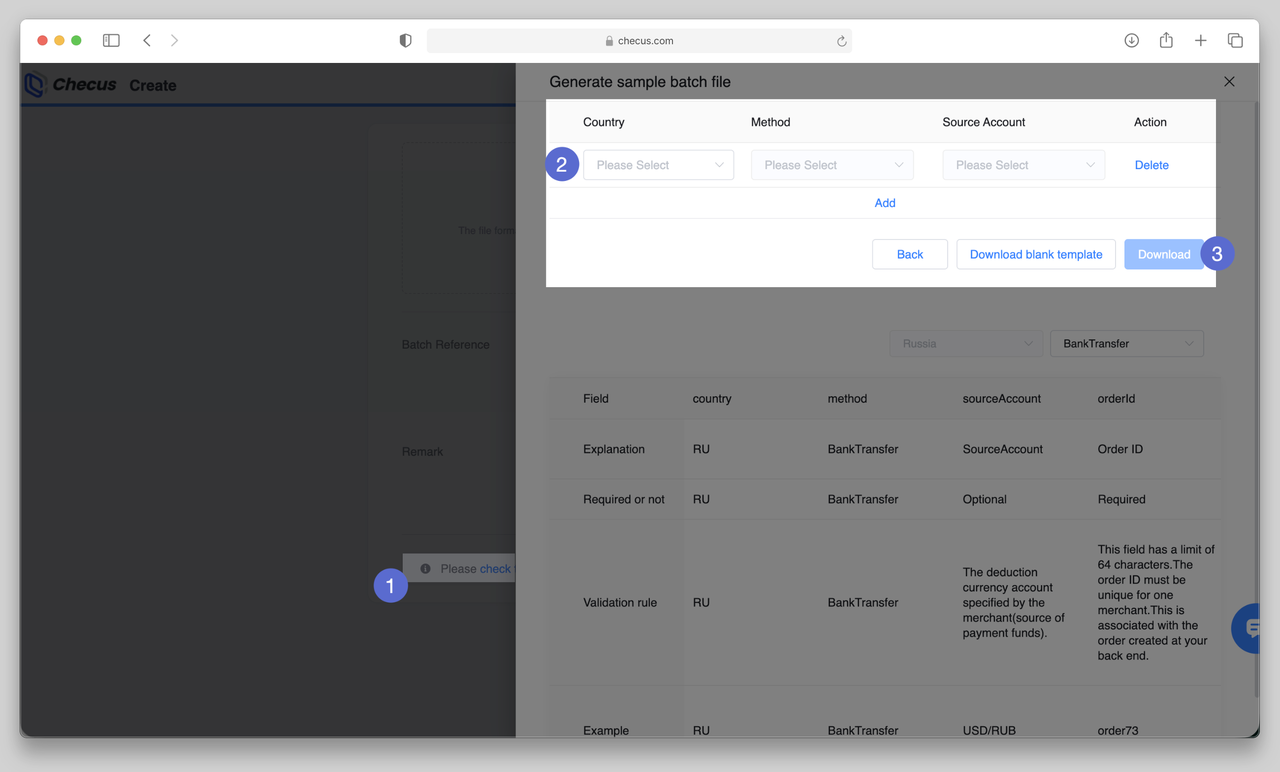
Task: Close the Generate sample batch file panel
Action: (x=1229, y=82)
